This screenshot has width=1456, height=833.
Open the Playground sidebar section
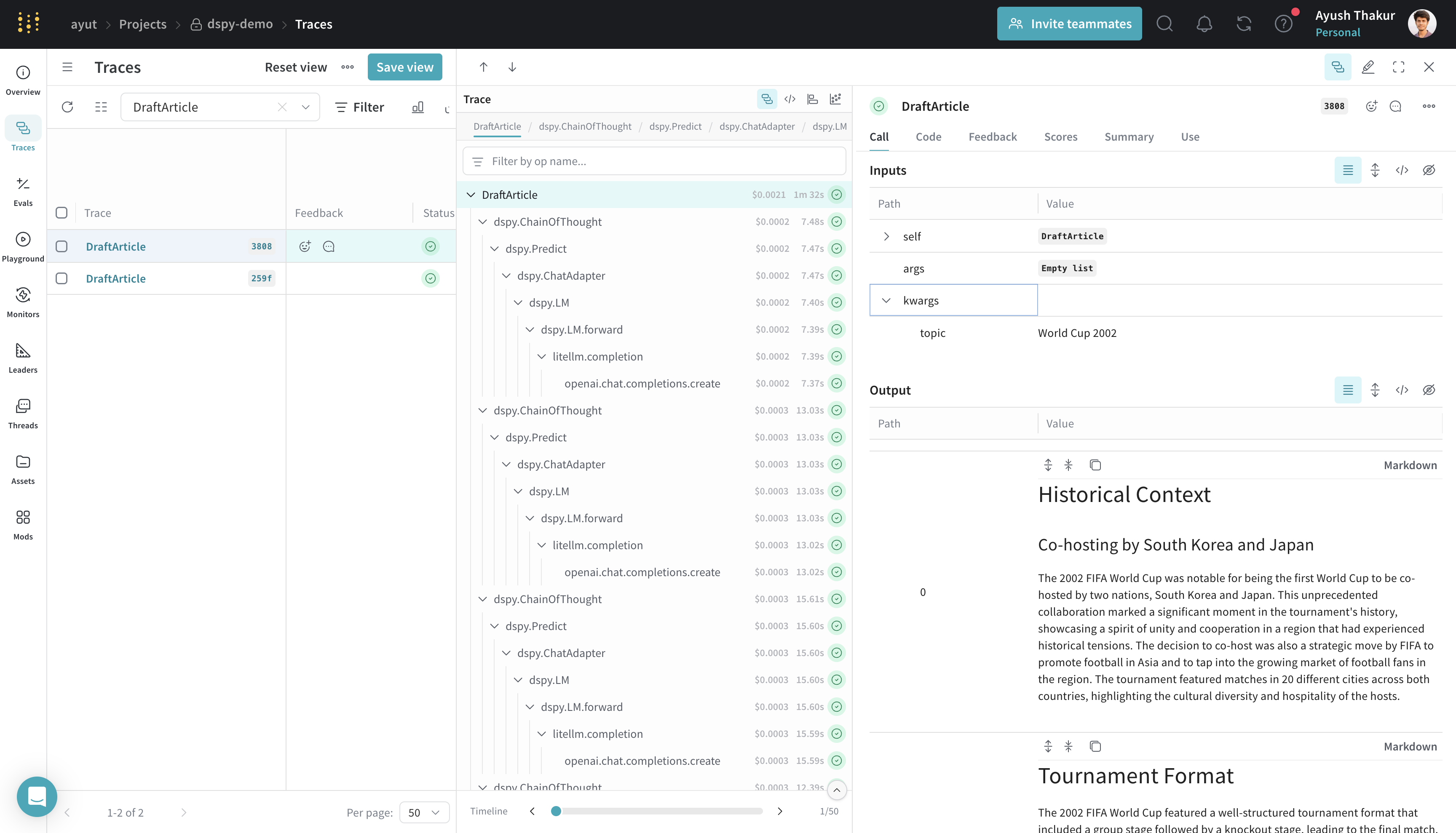point(23,247)
